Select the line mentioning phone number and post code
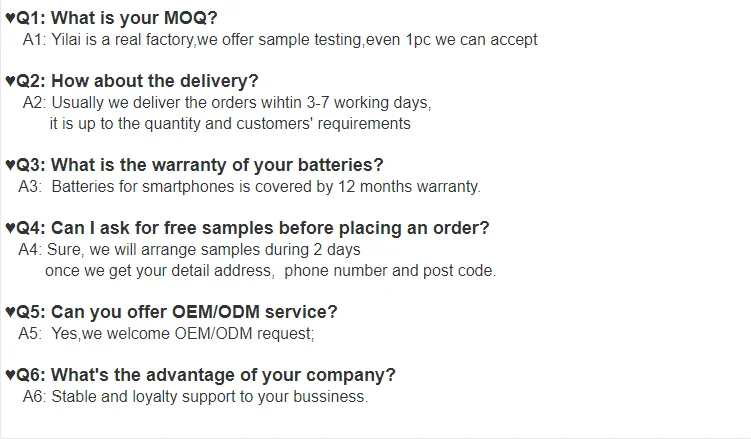Viewport: 751px width, 439px height. (270, 270)
